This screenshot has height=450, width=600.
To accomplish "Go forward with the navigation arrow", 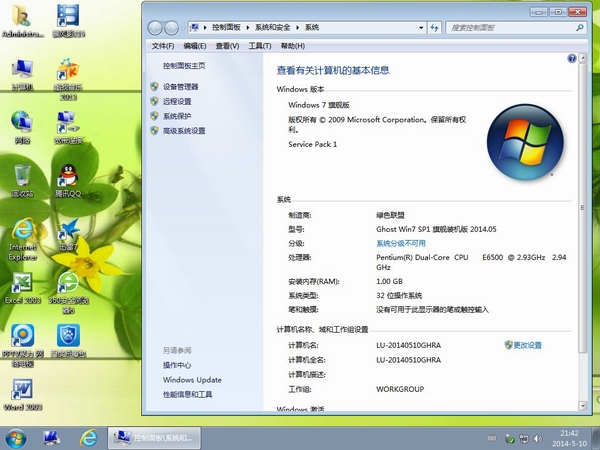I will tap(171, 28).
